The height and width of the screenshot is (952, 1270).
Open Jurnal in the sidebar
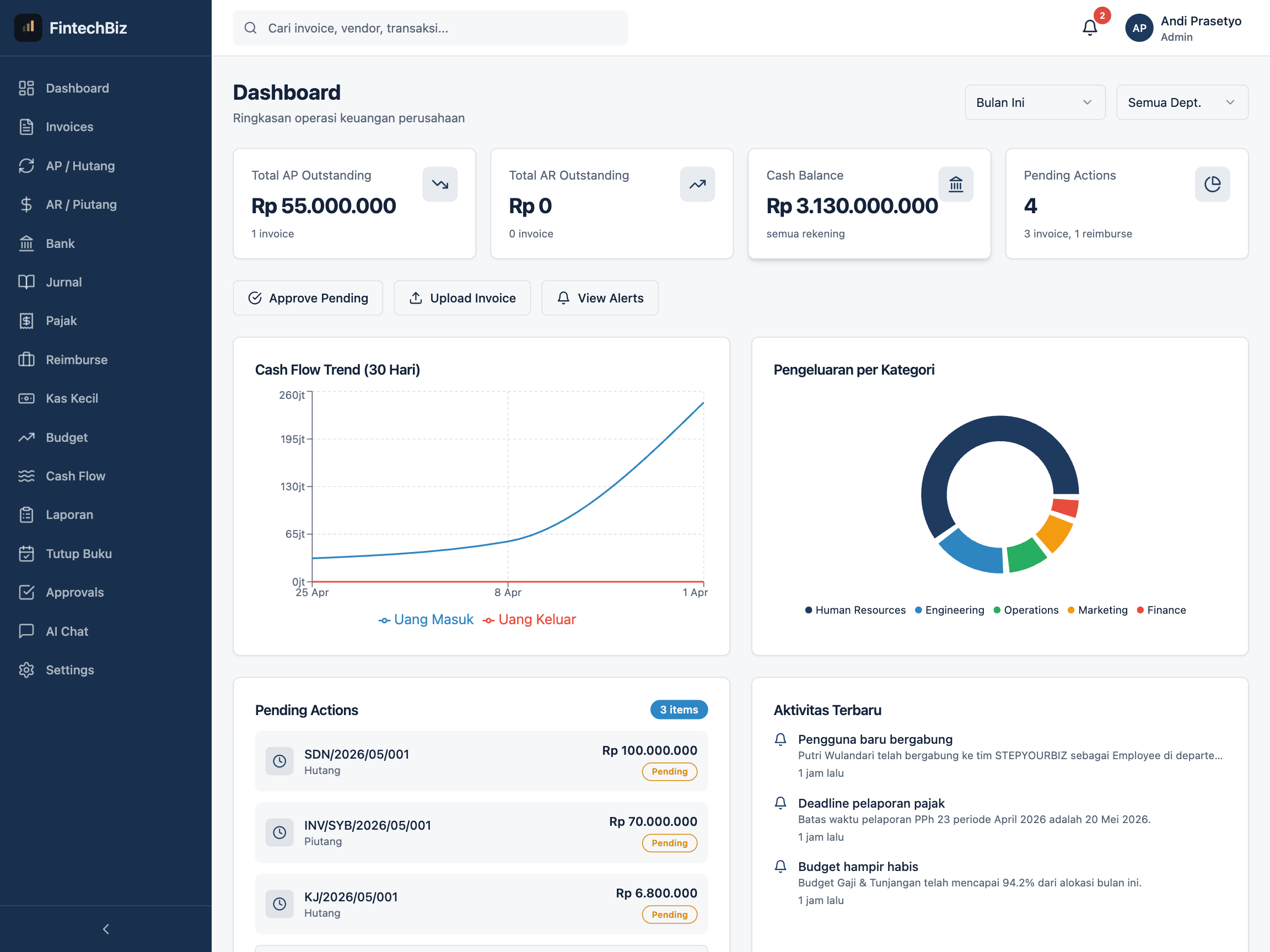pyautogui.click(x=106, y=282)
